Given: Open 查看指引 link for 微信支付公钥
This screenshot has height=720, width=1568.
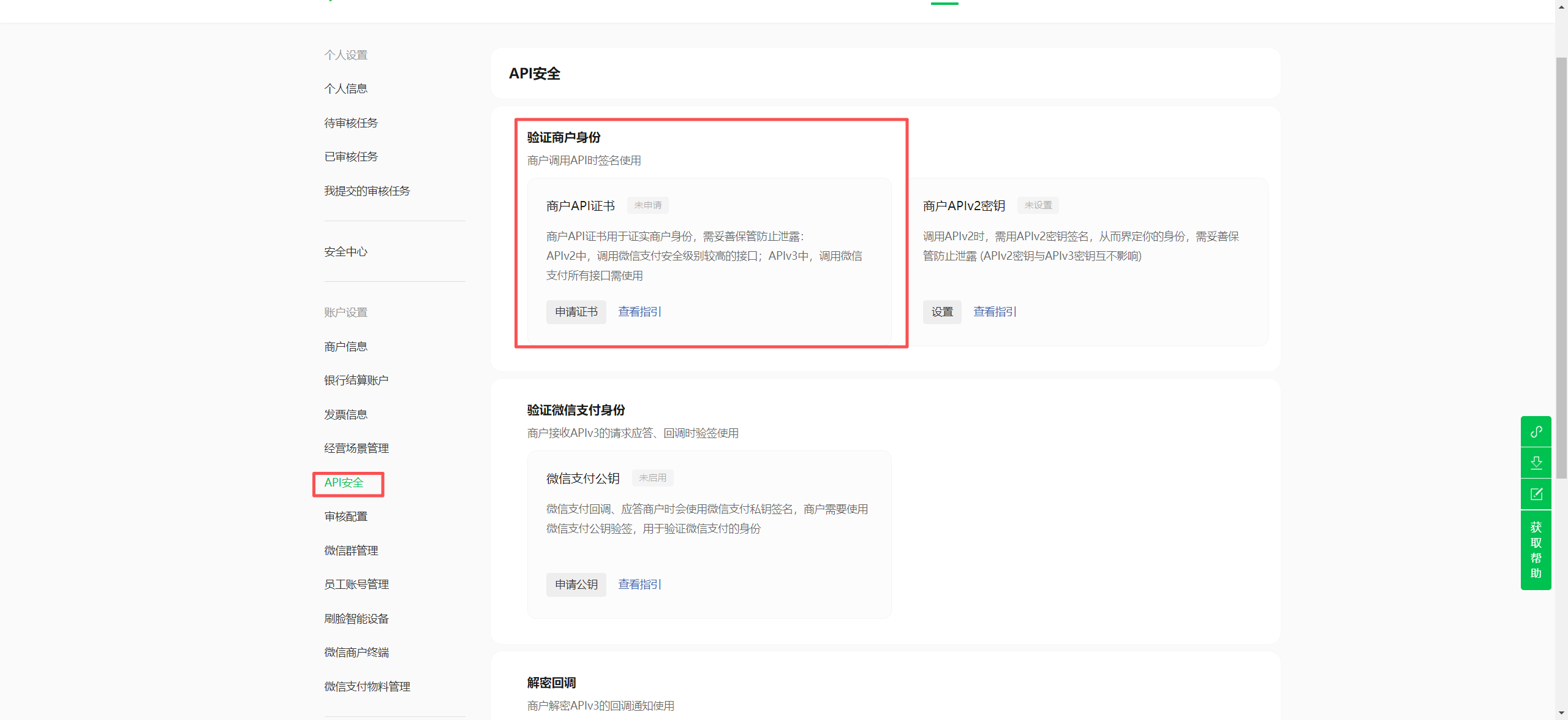Looking at the screenshot, I should pos(639,585).
